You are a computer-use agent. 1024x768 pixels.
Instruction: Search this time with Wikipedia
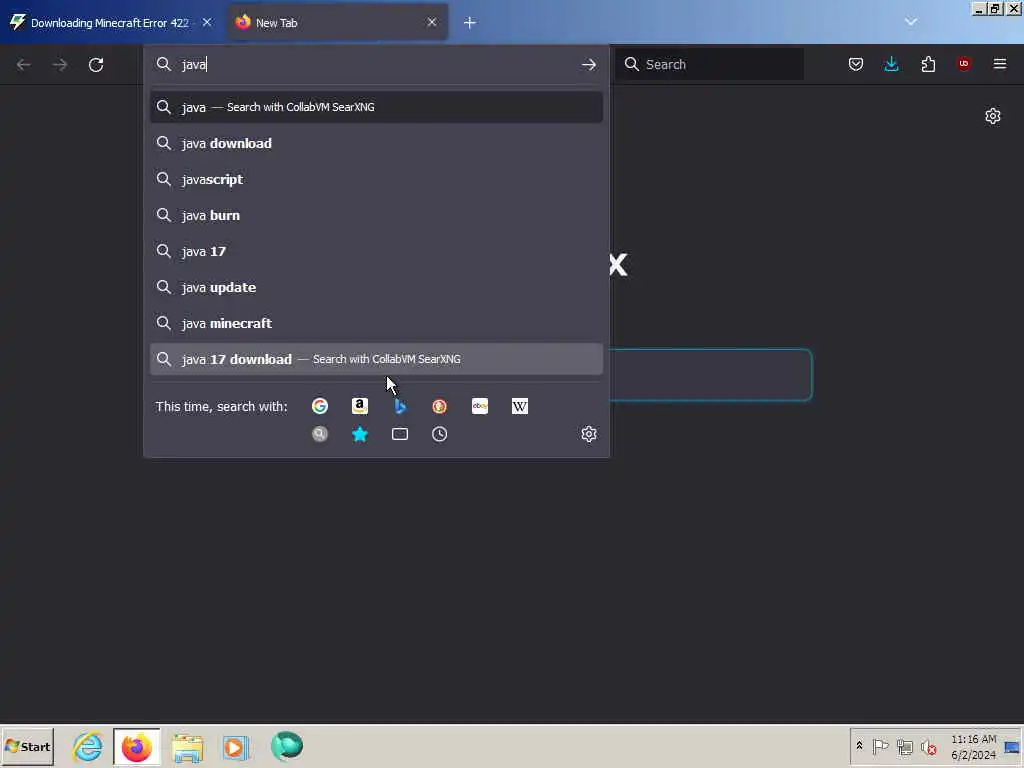point(520,406)
